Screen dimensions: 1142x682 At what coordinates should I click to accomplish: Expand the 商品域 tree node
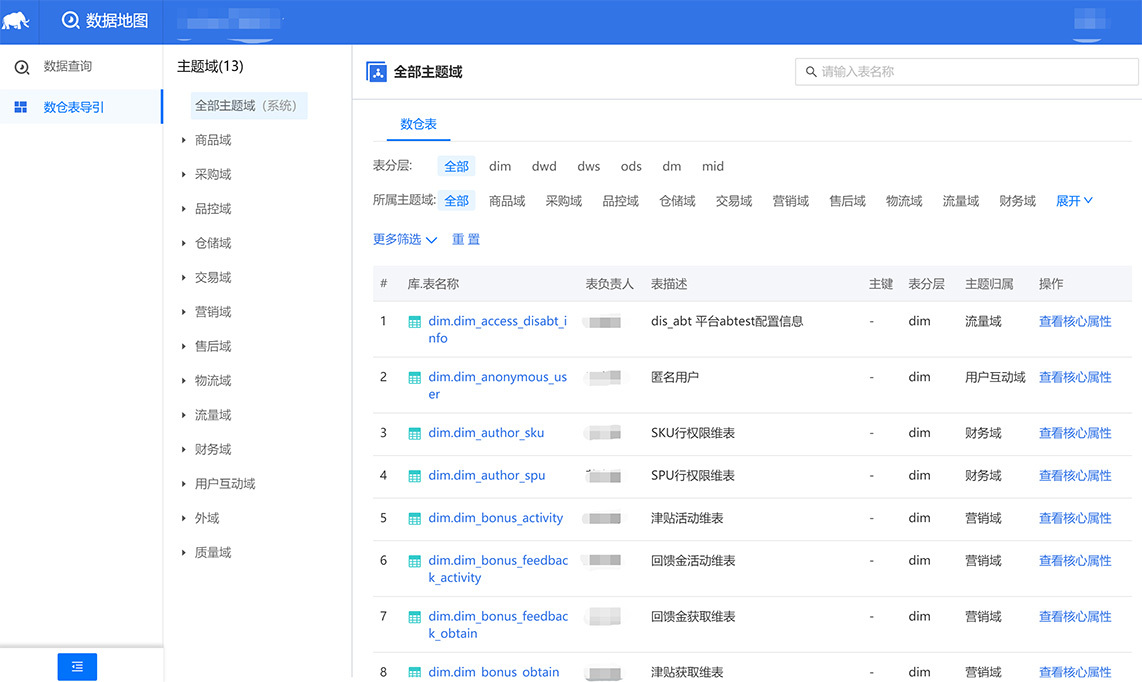(x=184, y=141)
